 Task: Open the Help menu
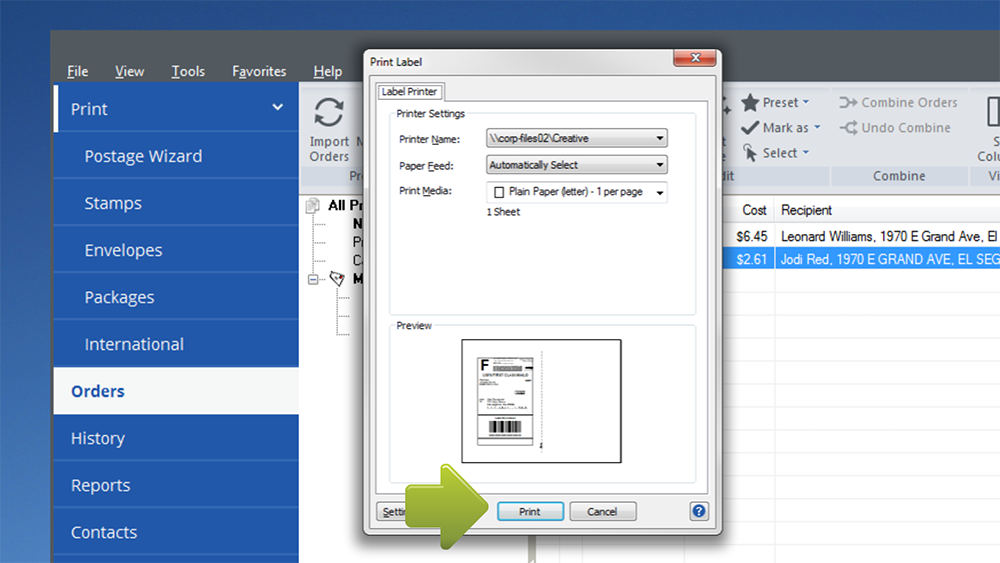click(x=328, y=71)
